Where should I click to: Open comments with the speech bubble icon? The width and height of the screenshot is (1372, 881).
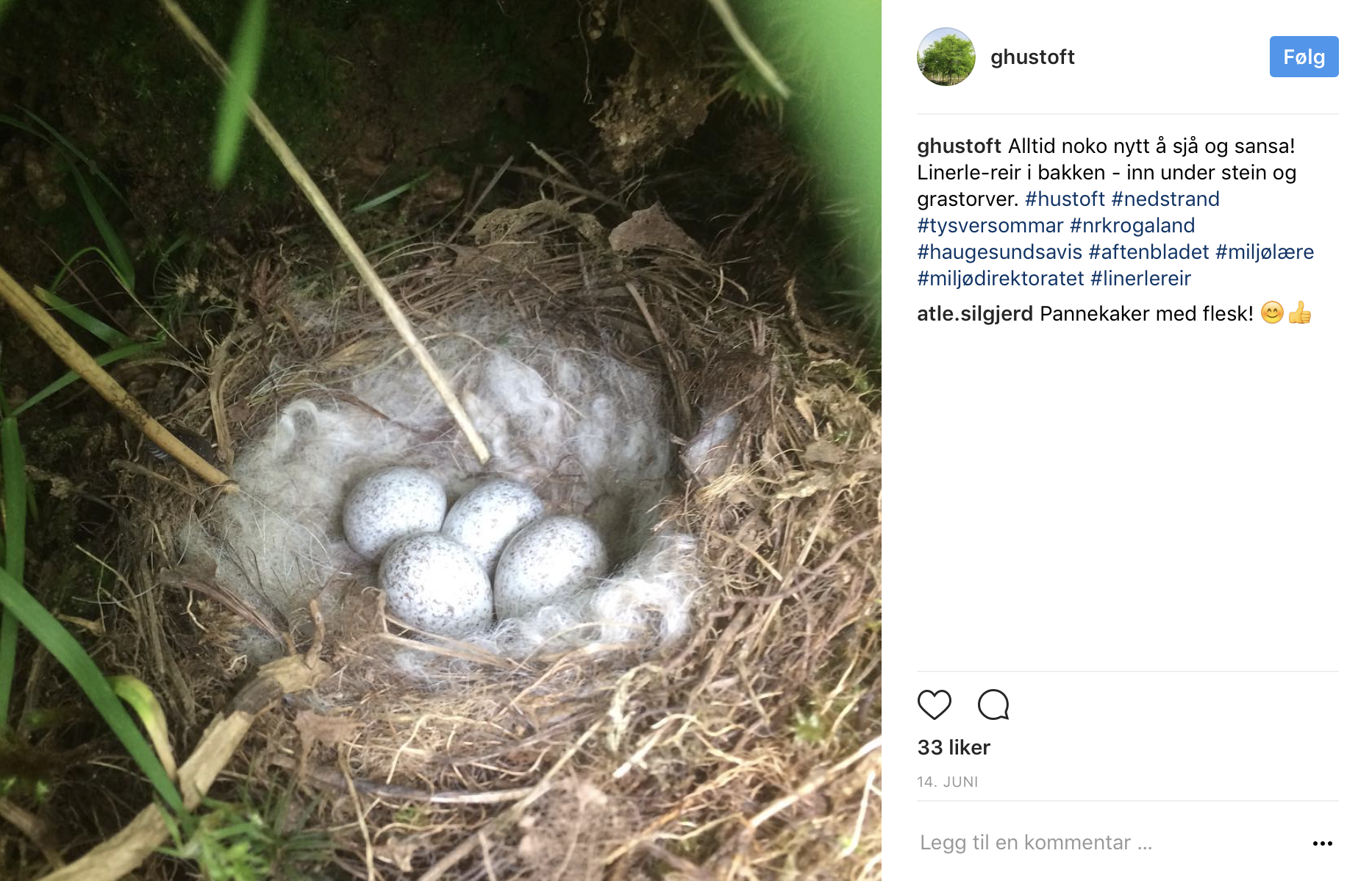coord(993,705)
